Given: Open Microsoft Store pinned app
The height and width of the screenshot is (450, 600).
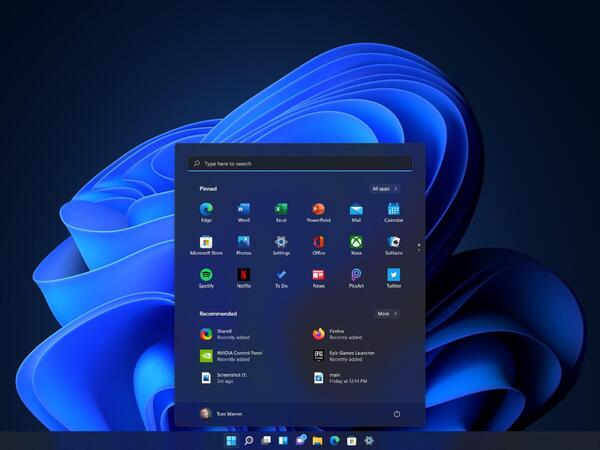Looking at the screenshot, I should click(x=206, y=245).
